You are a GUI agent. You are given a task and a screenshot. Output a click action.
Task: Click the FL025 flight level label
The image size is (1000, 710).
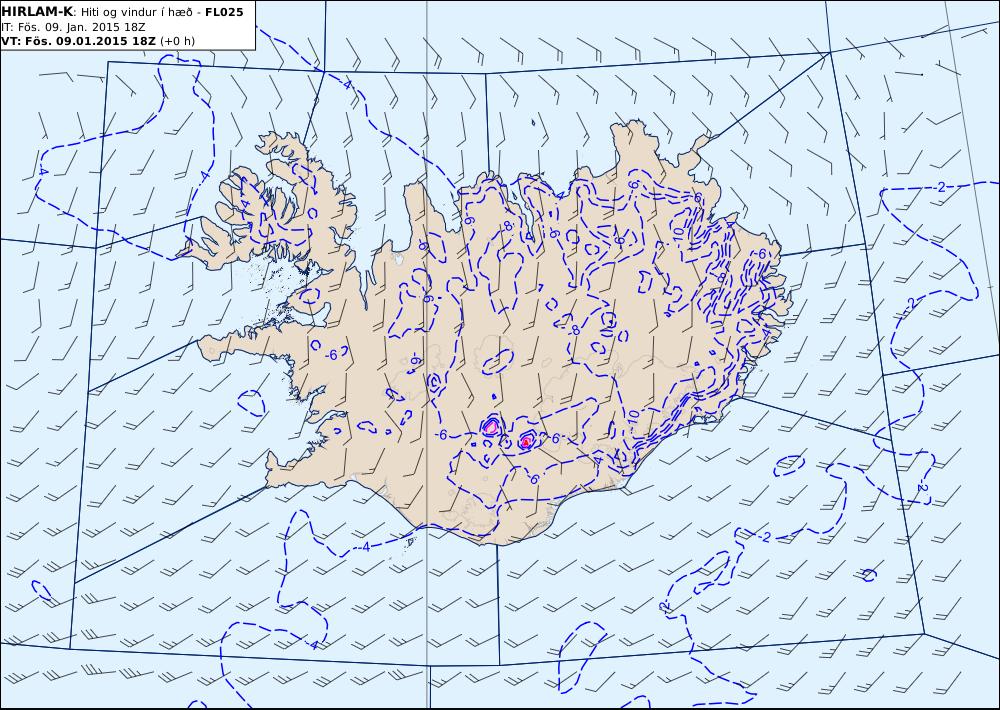tap(224, 12)
